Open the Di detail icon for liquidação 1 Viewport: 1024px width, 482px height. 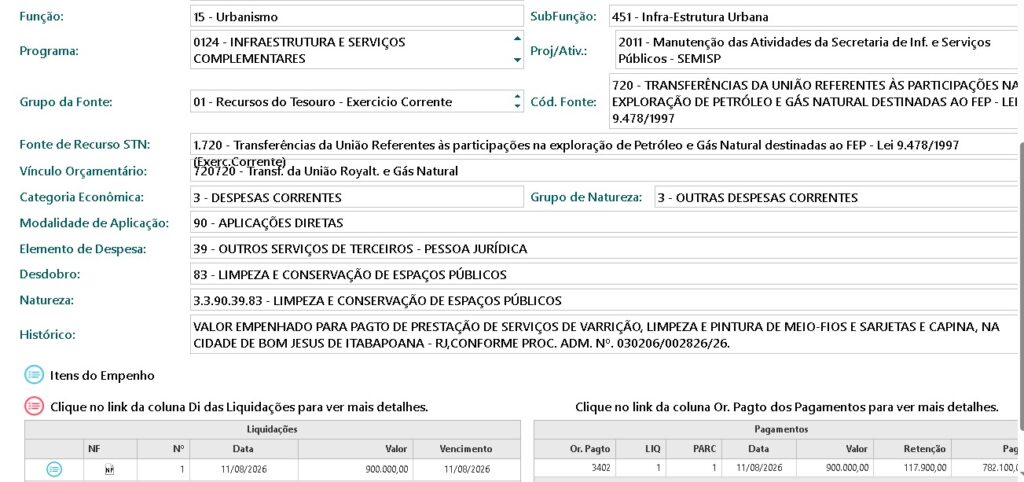54,468
